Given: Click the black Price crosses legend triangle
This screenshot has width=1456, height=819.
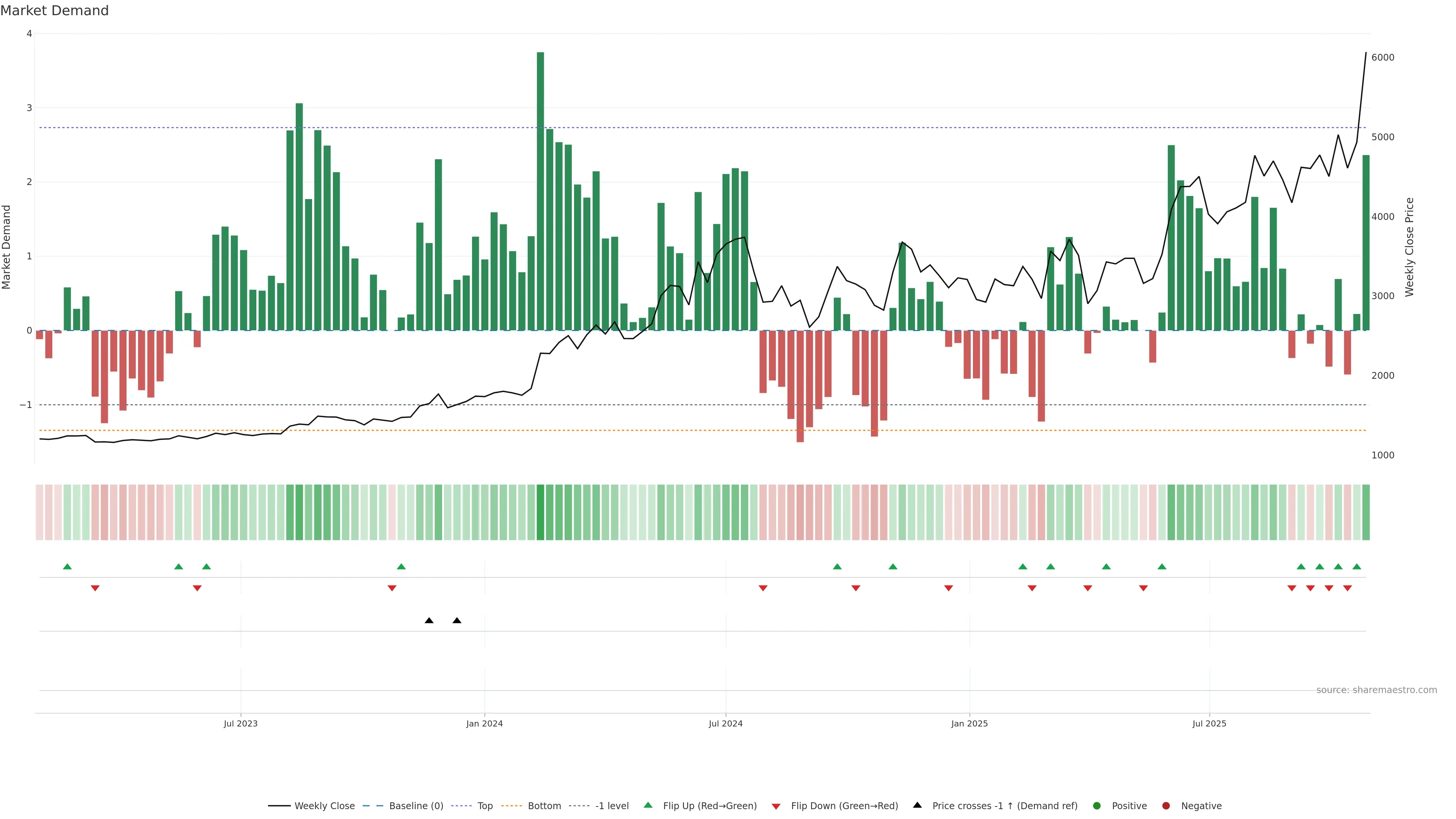Looking at the screenshot, I should point(917,805).
